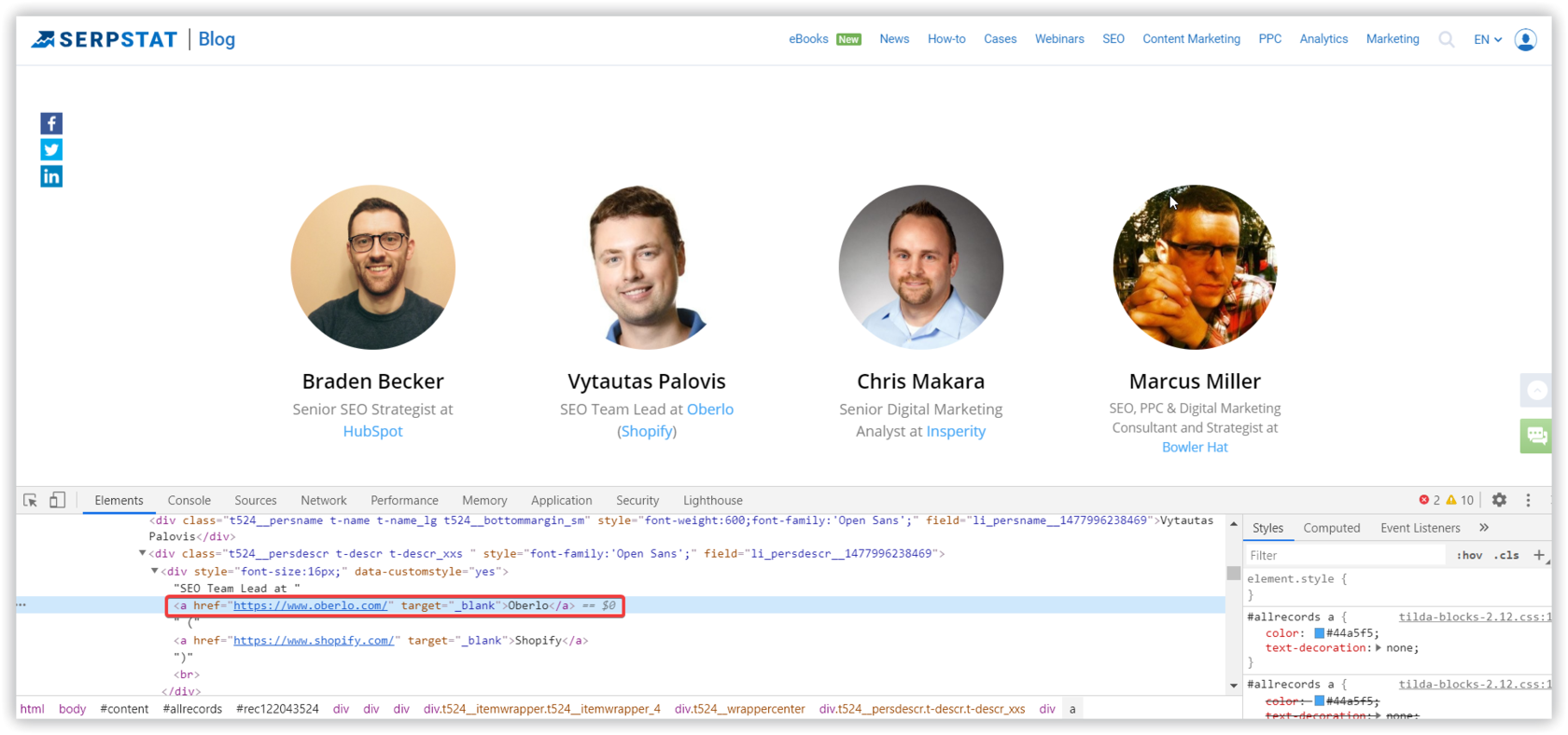Open PPC in site navigation
The width and height of the screenshot is (1568, 735).
(x=1269, y=39)
